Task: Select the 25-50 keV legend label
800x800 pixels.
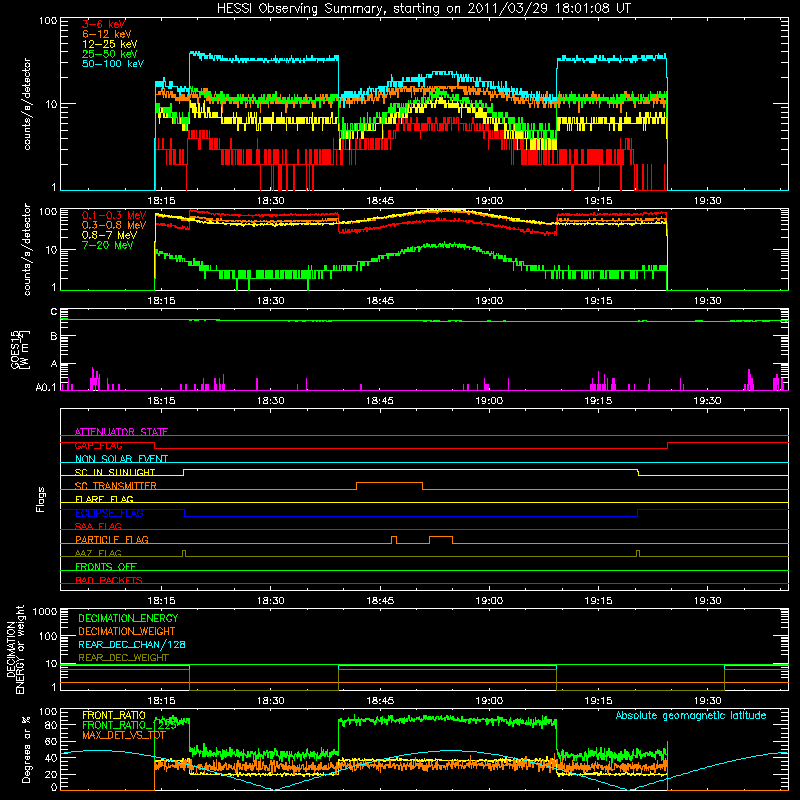Action: (110, 54)
